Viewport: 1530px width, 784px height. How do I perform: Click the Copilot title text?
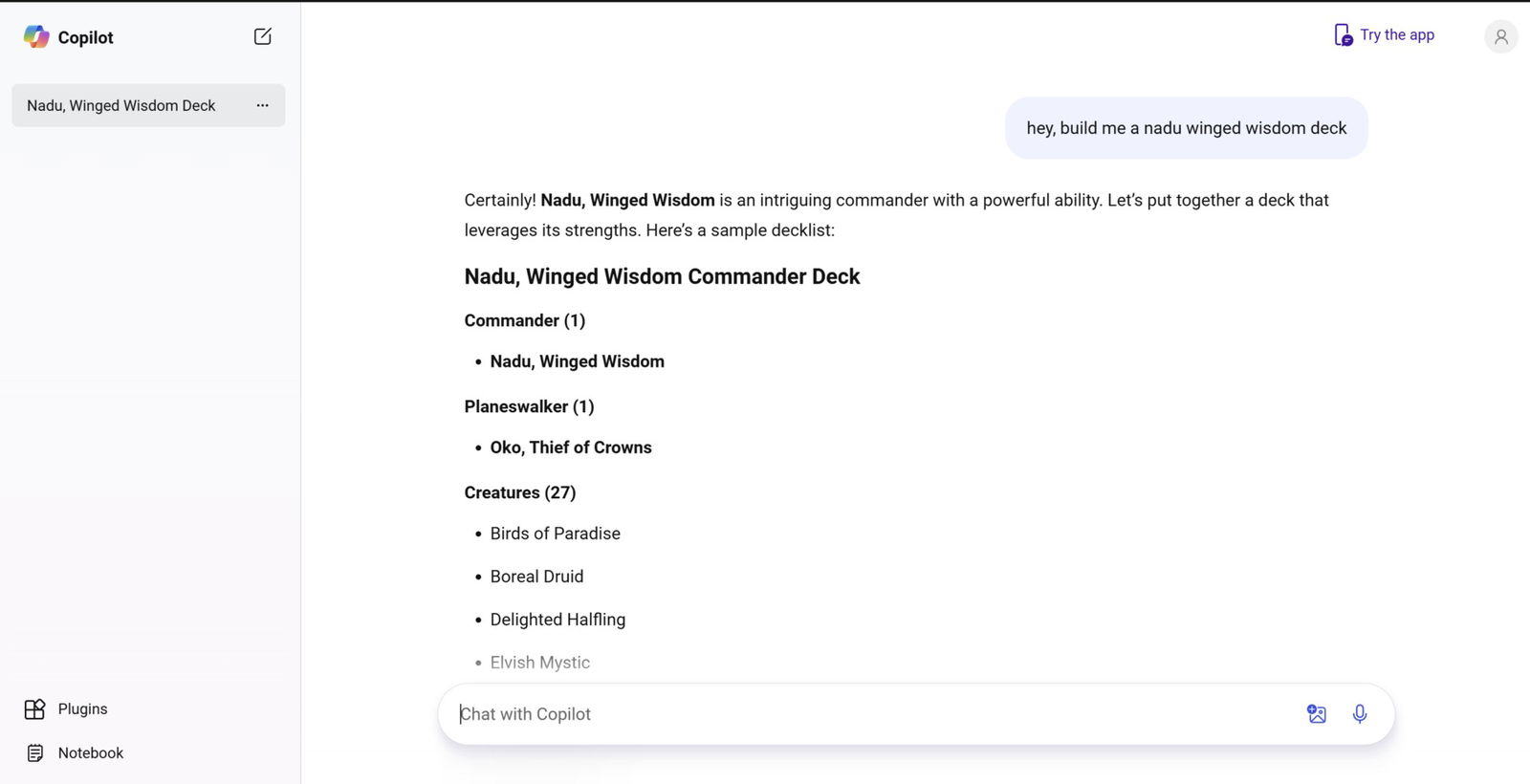point(86,37)
